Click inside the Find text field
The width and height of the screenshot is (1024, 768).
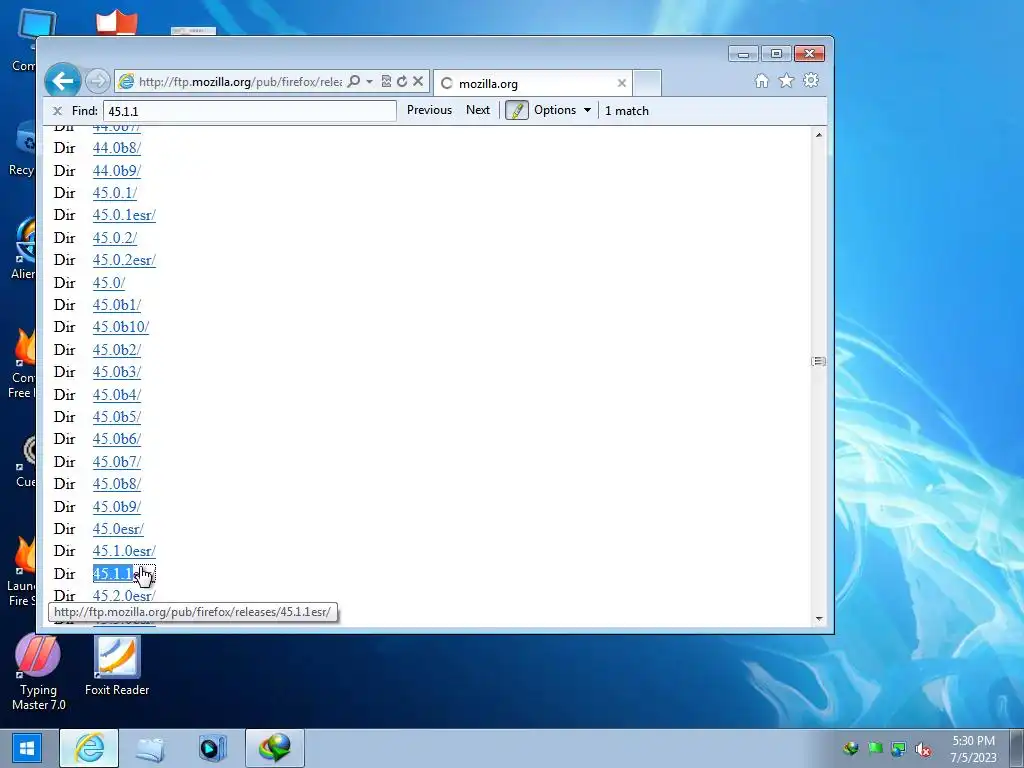tap(249, 111)
